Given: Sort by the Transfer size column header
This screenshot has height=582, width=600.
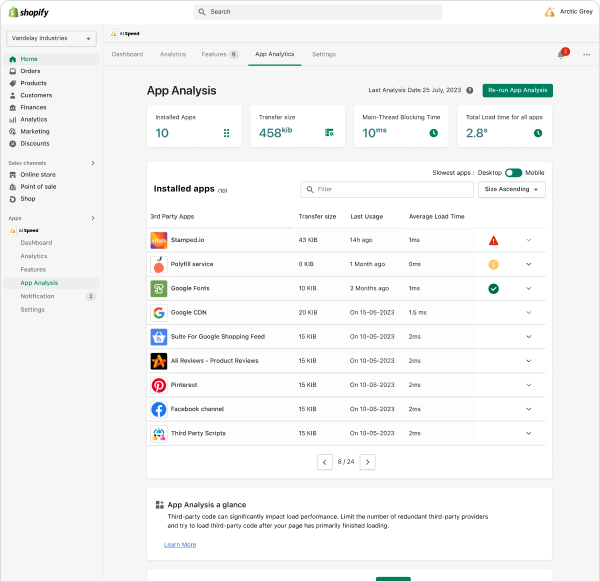Looking at the screenshot, I should point(317,217).
